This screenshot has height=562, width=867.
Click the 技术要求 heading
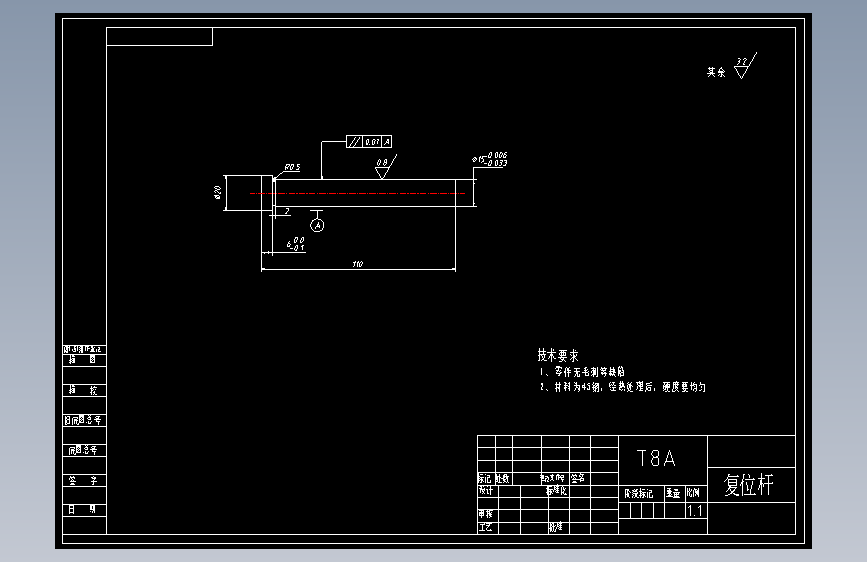point(558,355)
